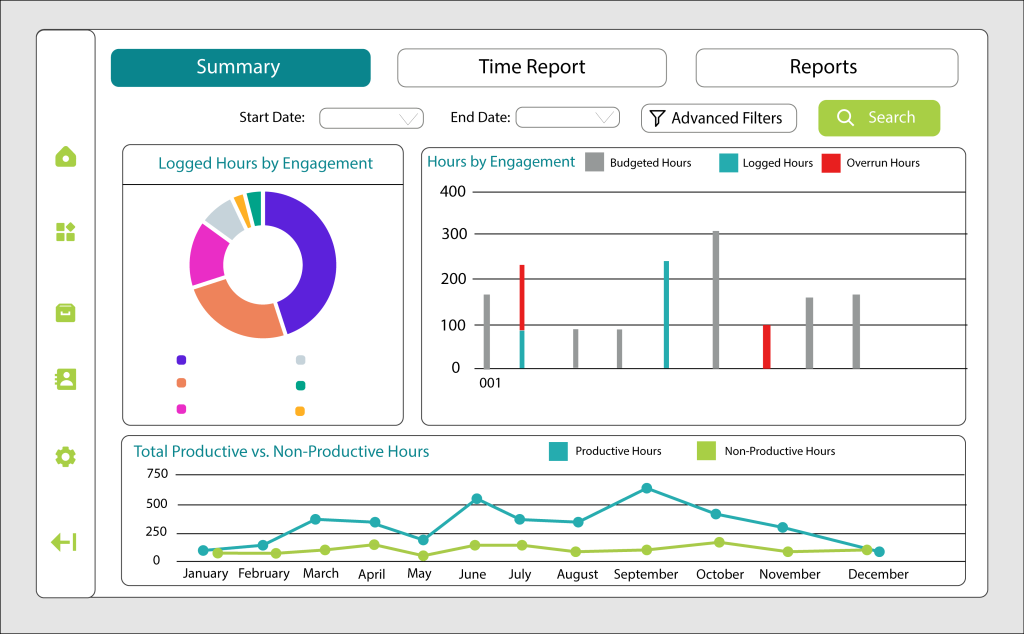
Task: Click the magnifier icon on Search
Action: (845, 118)
